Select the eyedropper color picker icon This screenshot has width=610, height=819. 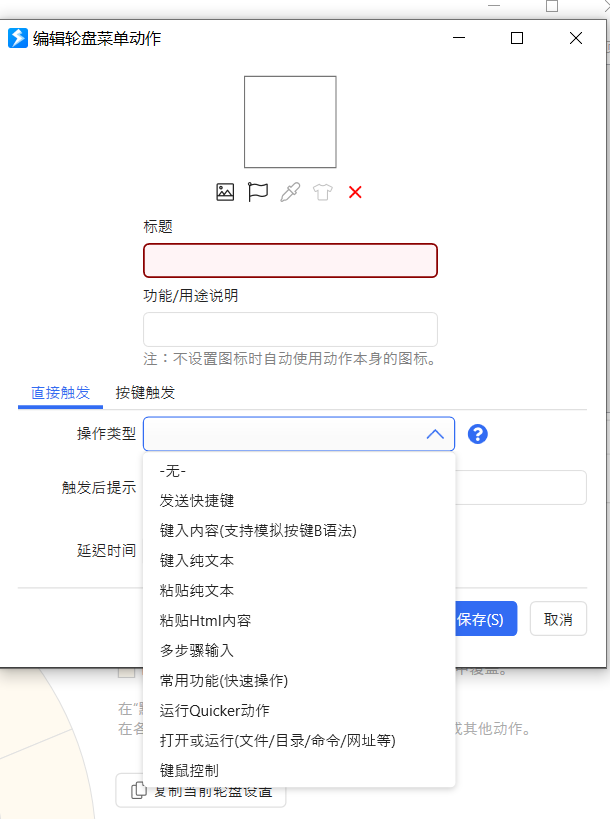tap(290, 192)
